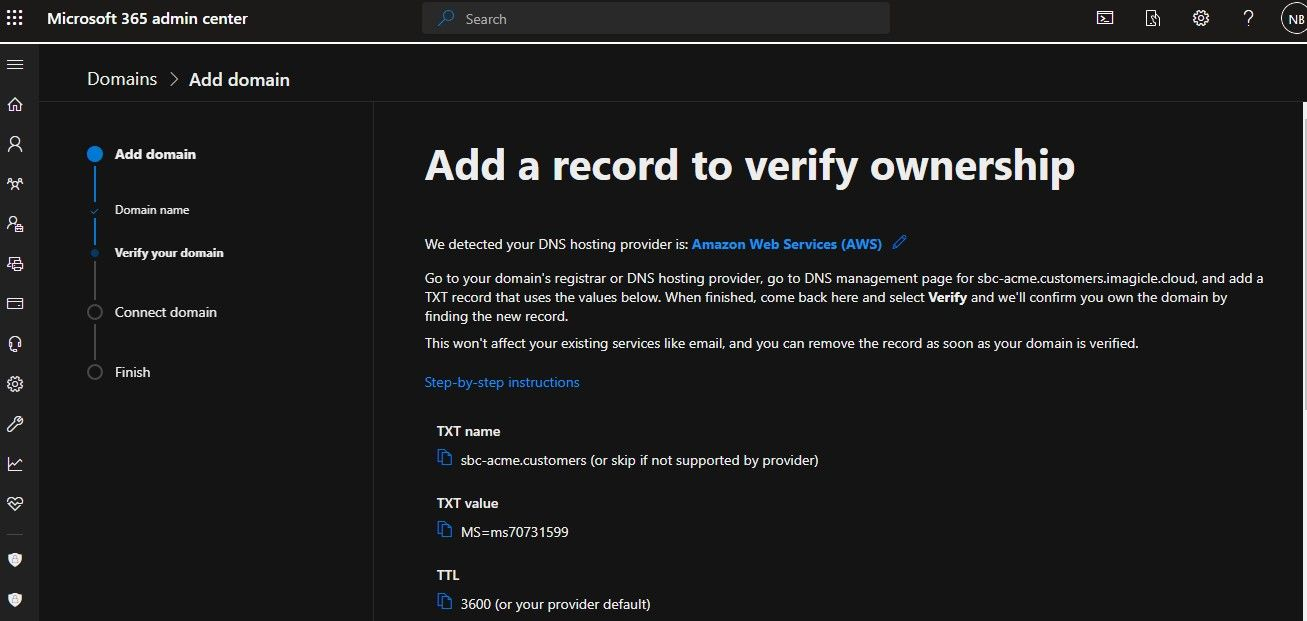Click Amazon Web Services (AWS) provider link
1307x621 pixels.
[786, 244]
